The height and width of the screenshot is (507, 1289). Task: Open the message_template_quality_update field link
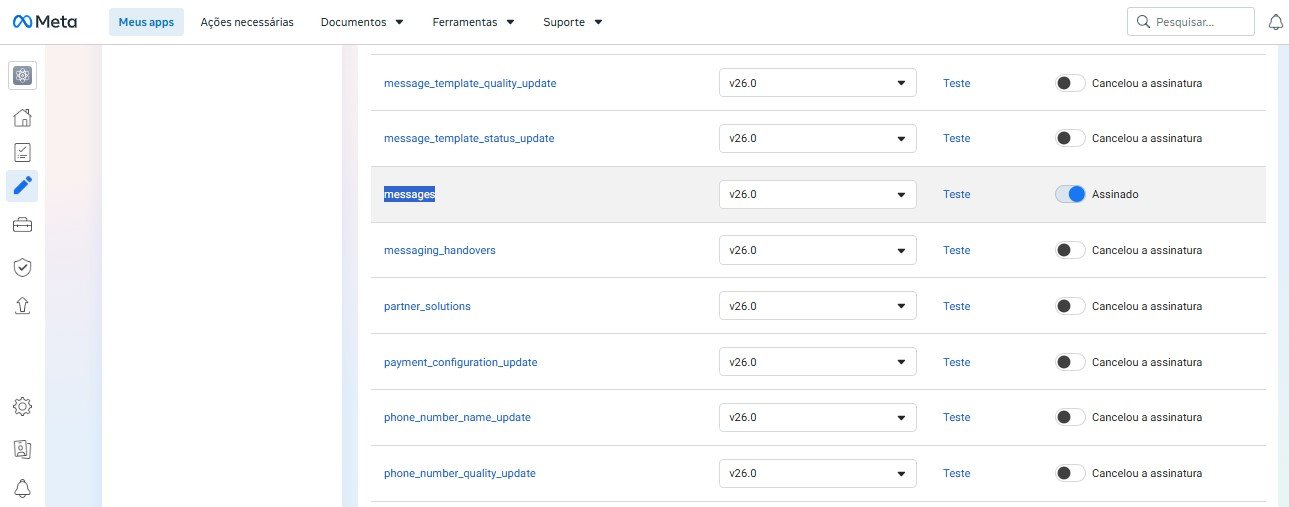pos(470,83)
